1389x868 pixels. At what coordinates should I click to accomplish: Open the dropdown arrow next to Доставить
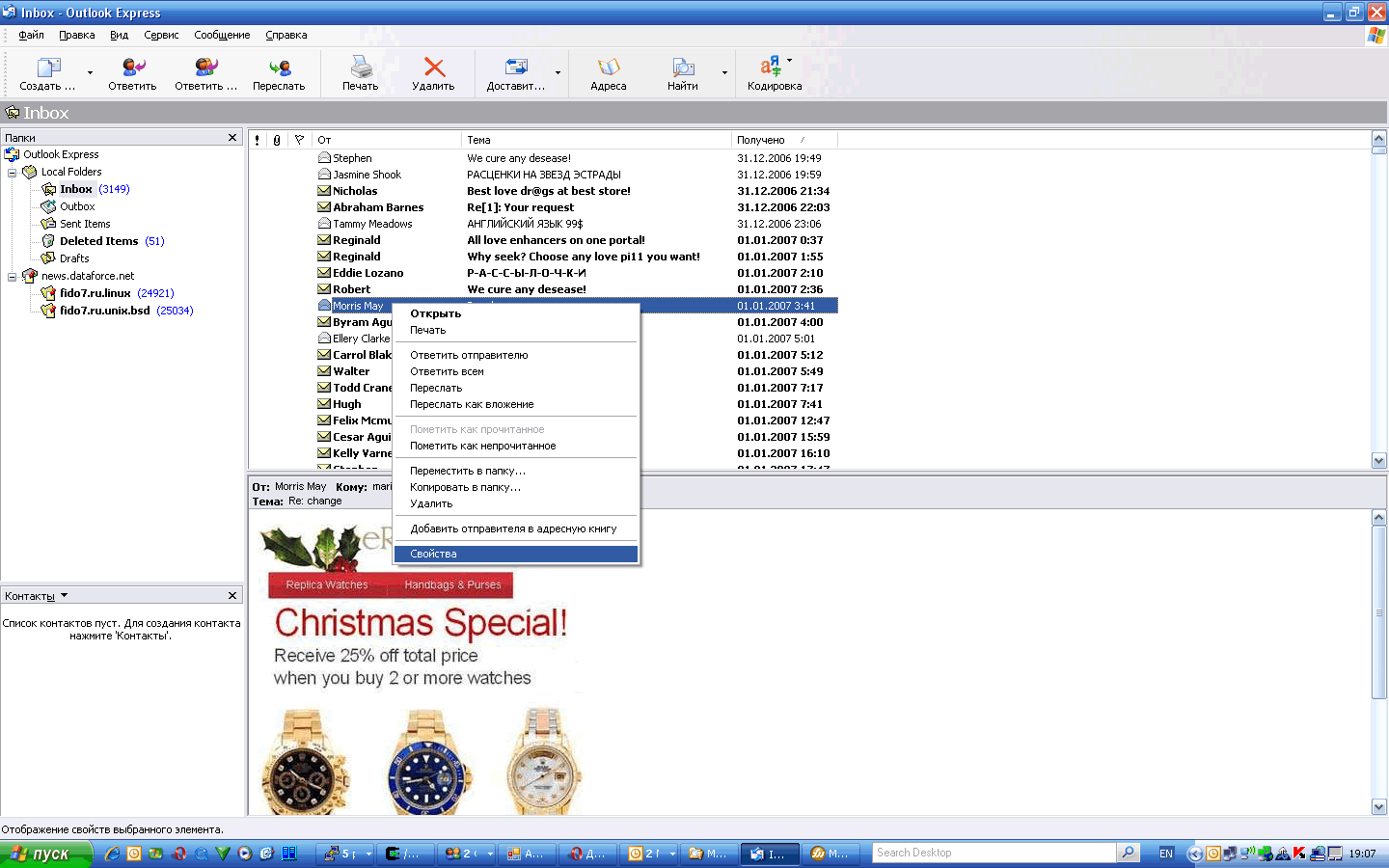pyautogui.click(x=558, y=73)
